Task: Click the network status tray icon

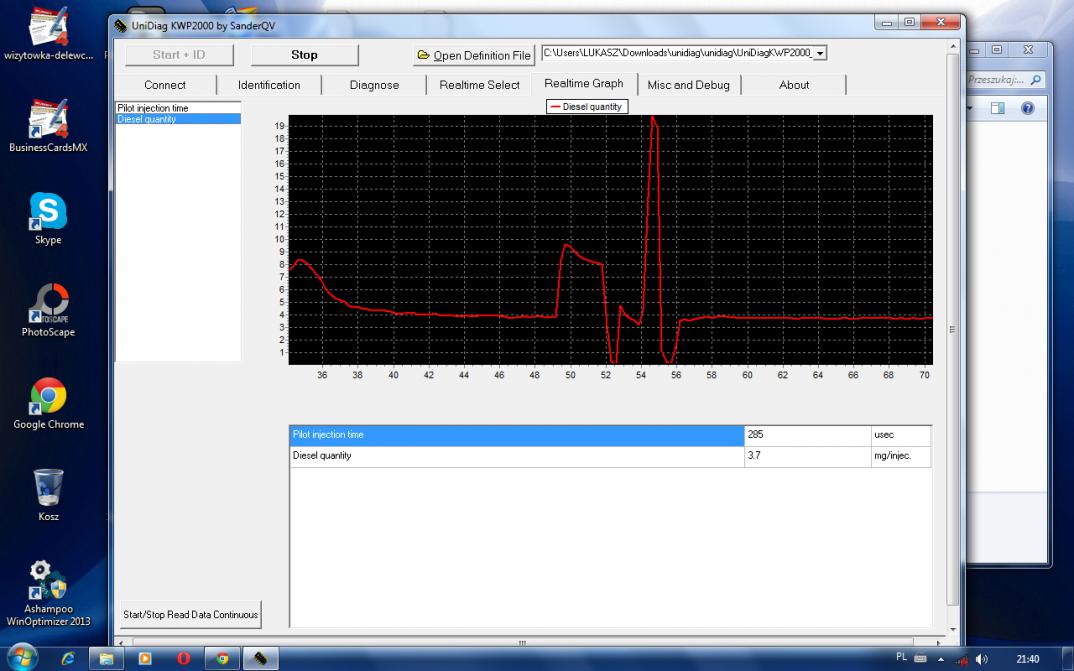Action: [961, 659]
